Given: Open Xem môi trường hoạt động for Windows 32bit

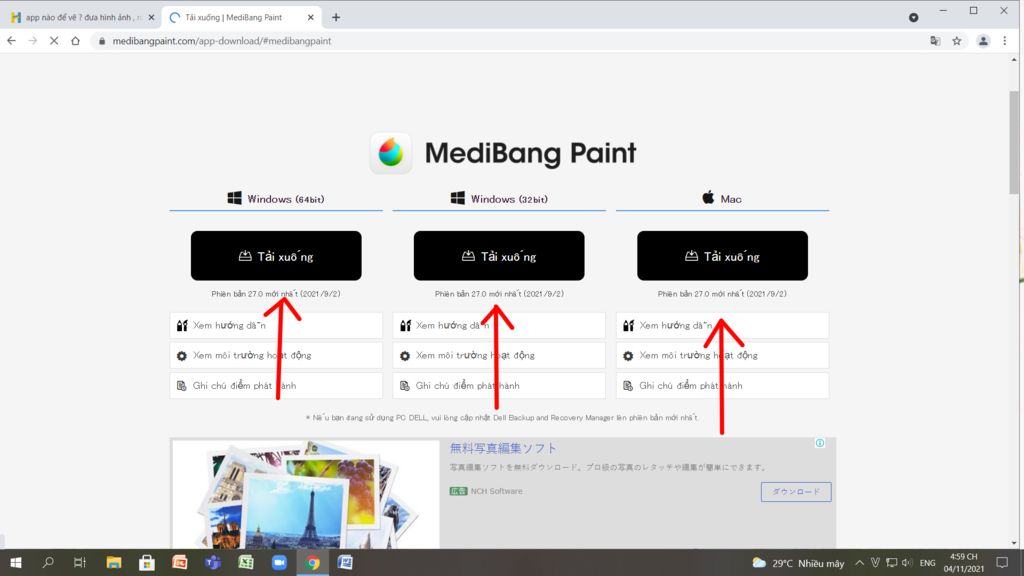Looking at the screenshot, I should click(x=499, y=355).
